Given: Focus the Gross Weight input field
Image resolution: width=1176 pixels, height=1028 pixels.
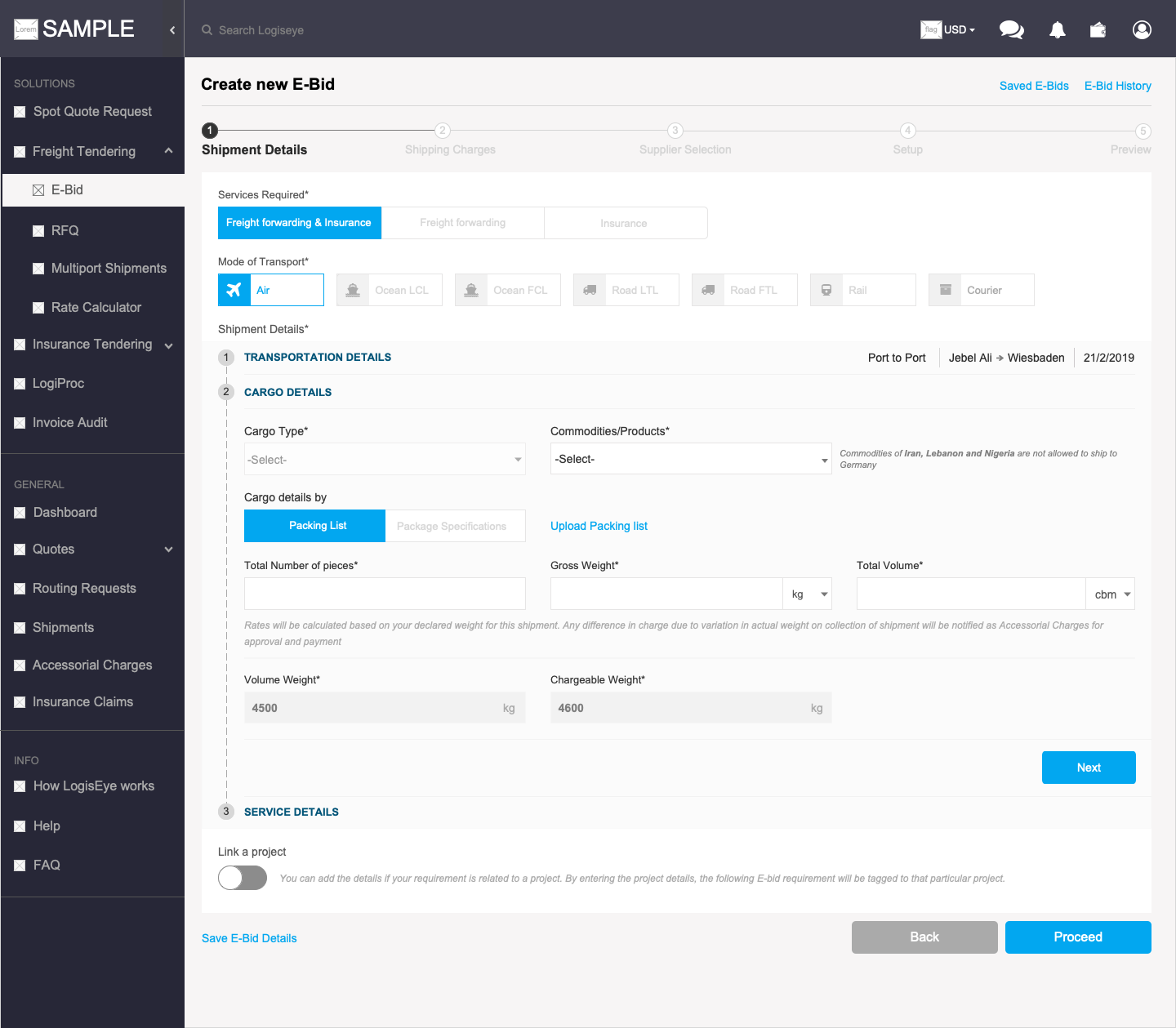Looking at the screenshot, I should [666, 594].
